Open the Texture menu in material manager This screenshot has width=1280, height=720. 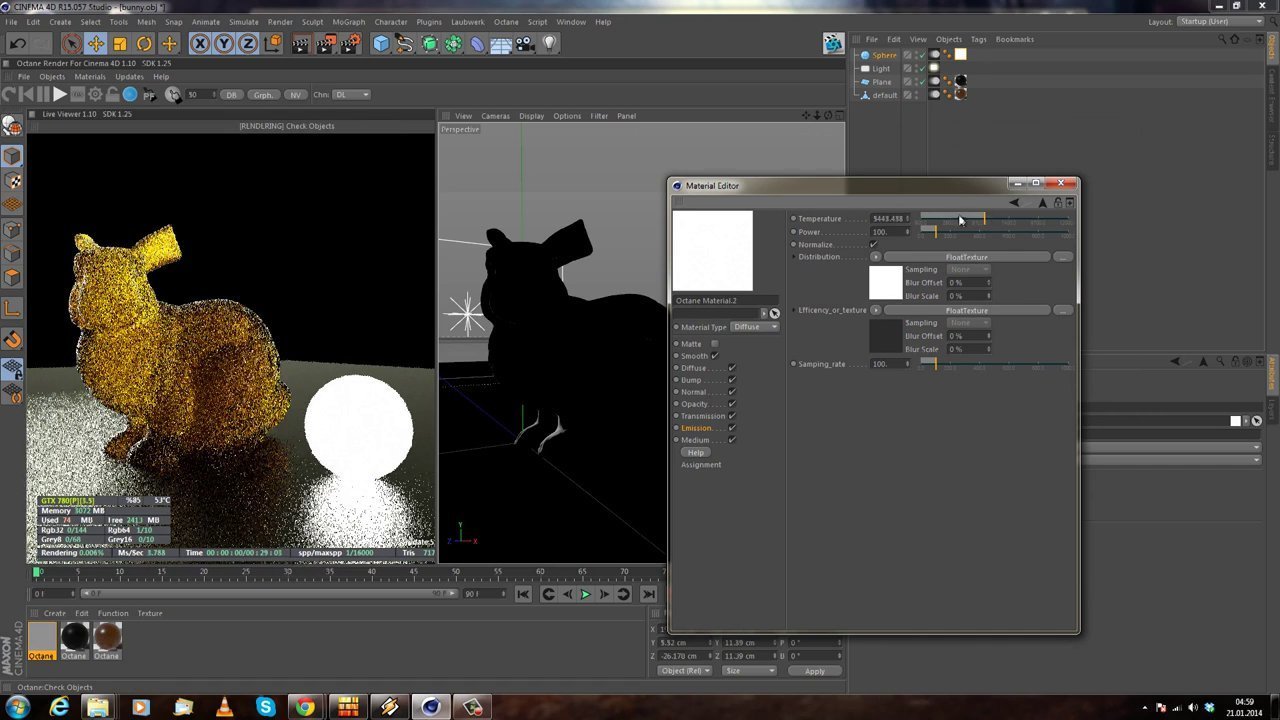150,613
